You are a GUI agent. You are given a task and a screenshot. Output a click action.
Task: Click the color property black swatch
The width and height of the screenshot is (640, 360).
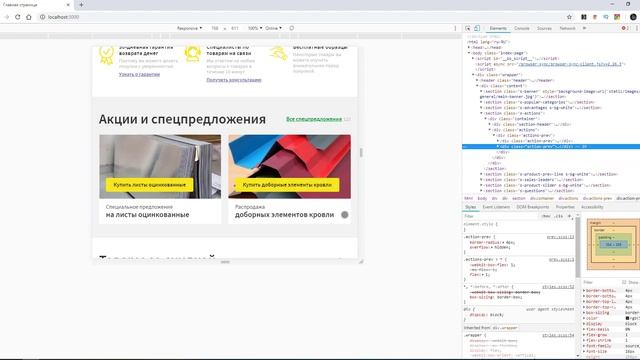point(627,318)
